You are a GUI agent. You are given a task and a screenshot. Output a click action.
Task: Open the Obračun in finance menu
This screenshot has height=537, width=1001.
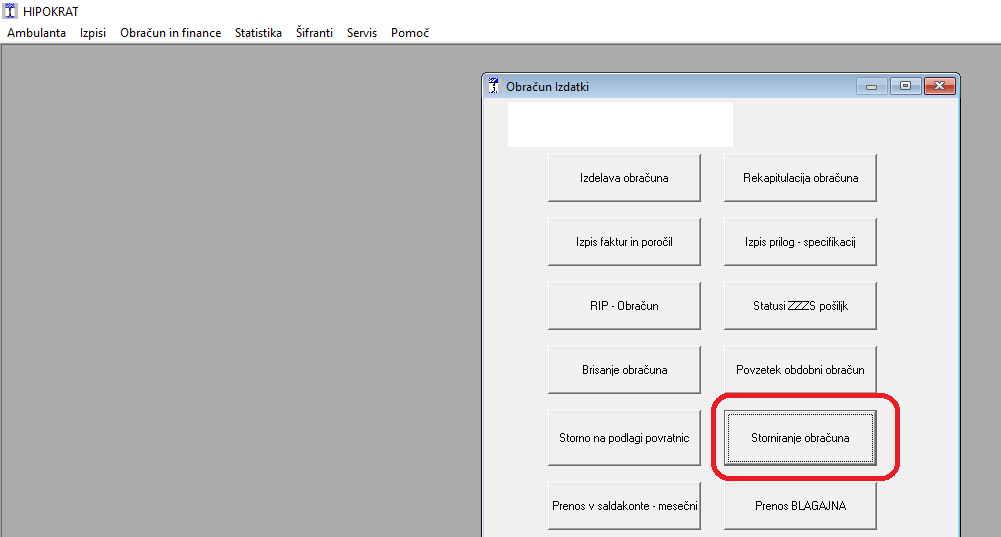pos(170,33)
